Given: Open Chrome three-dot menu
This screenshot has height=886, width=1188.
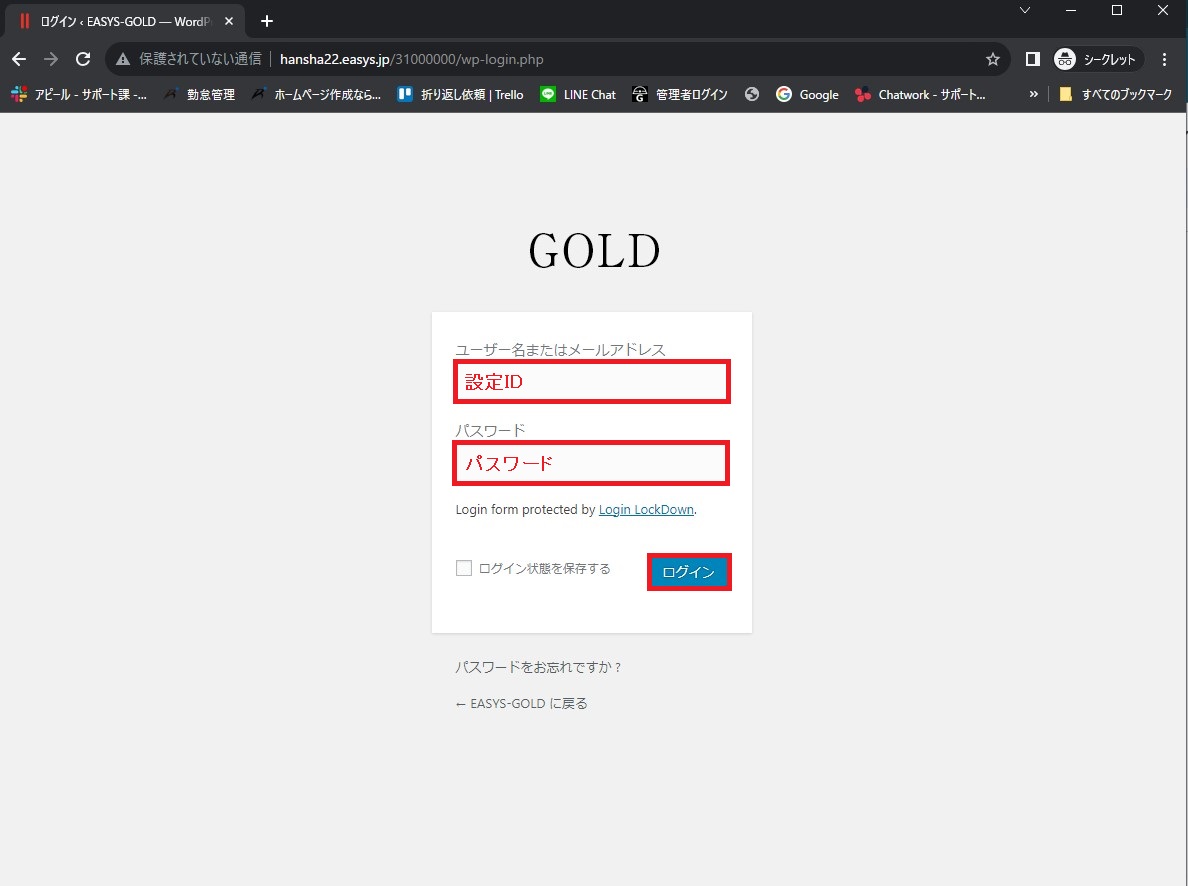Looking at the screenshot, I should pos(1164,59).
